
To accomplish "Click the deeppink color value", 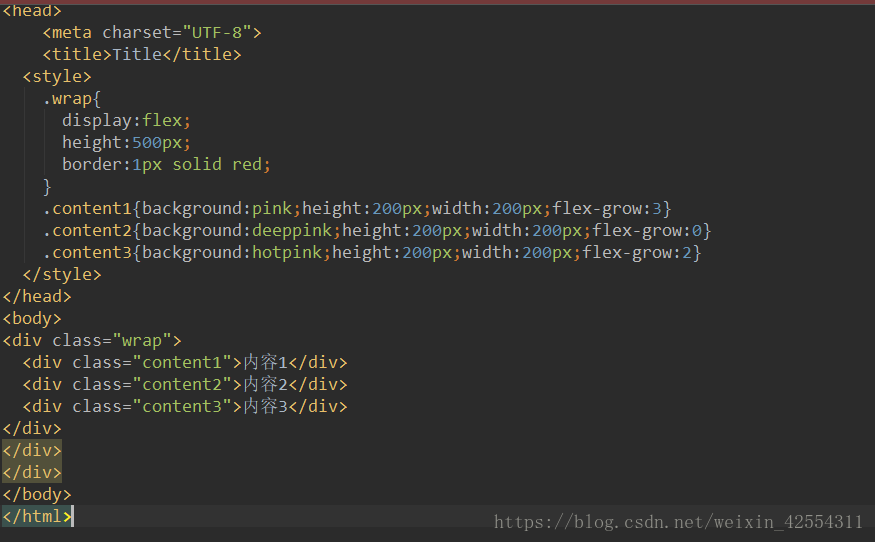I will pos(292,231).
